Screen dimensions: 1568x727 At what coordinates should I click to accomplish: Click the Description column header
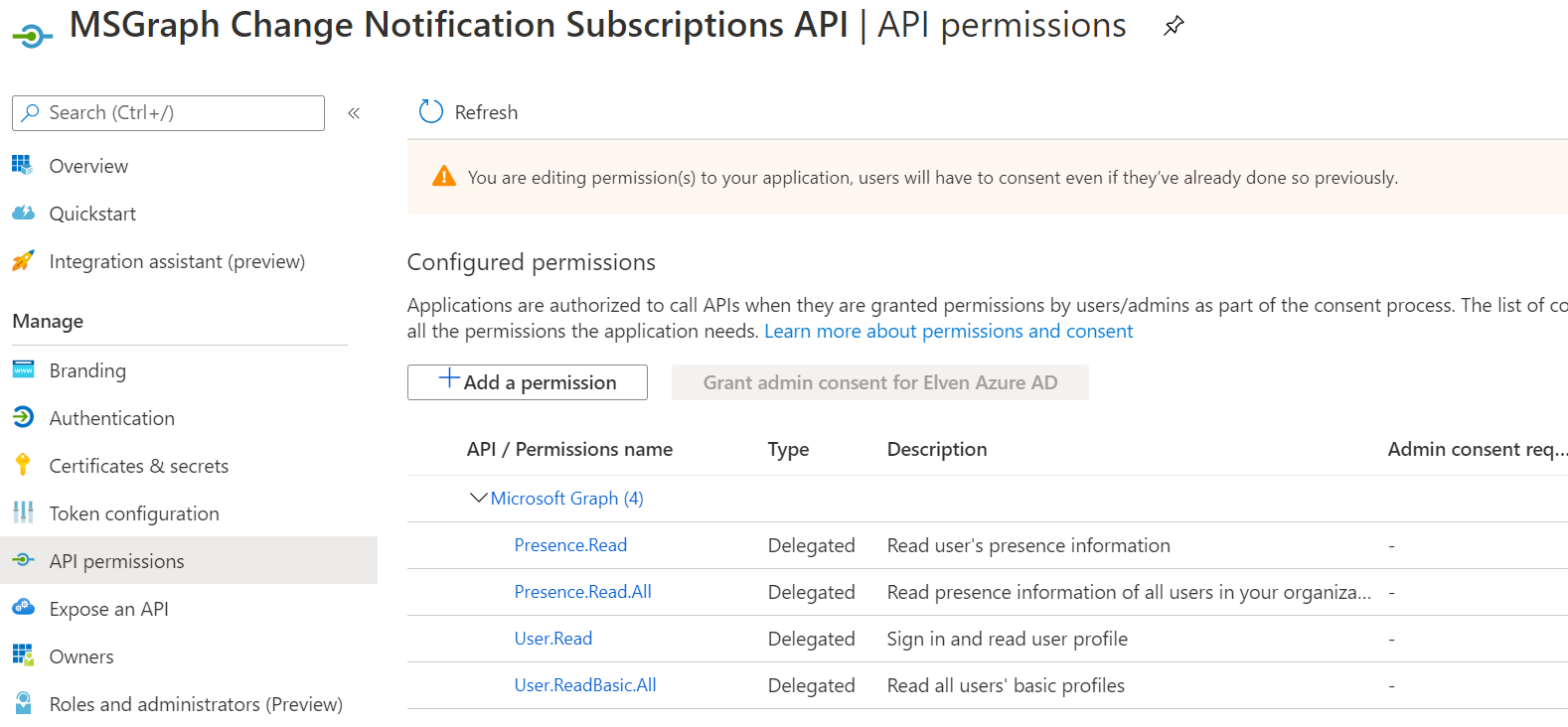click(x=937, y=449)
